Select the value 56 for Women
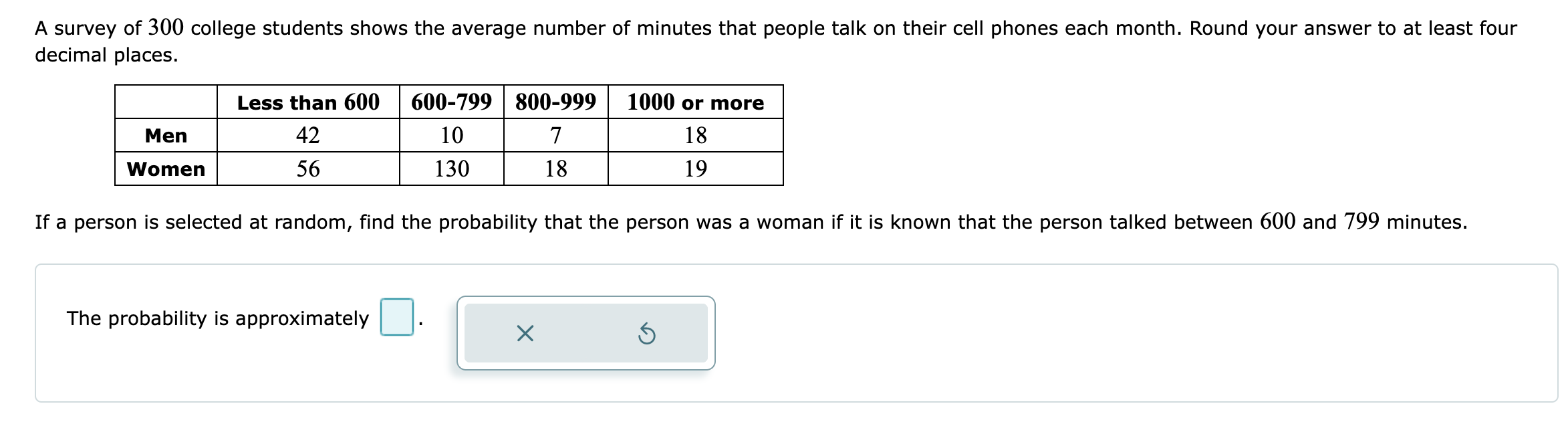The width and height of the screenshot is (1568, 422). [308, 169]
